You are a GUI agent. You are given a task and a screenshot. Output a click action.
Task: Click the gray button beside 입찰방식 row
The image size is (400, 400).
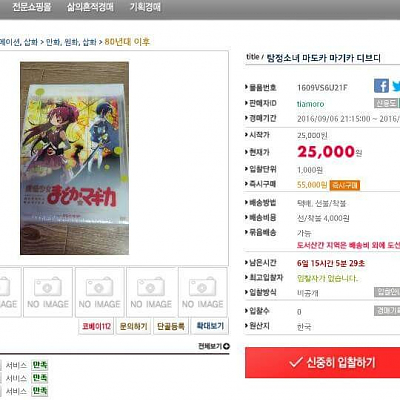point(387,292)
